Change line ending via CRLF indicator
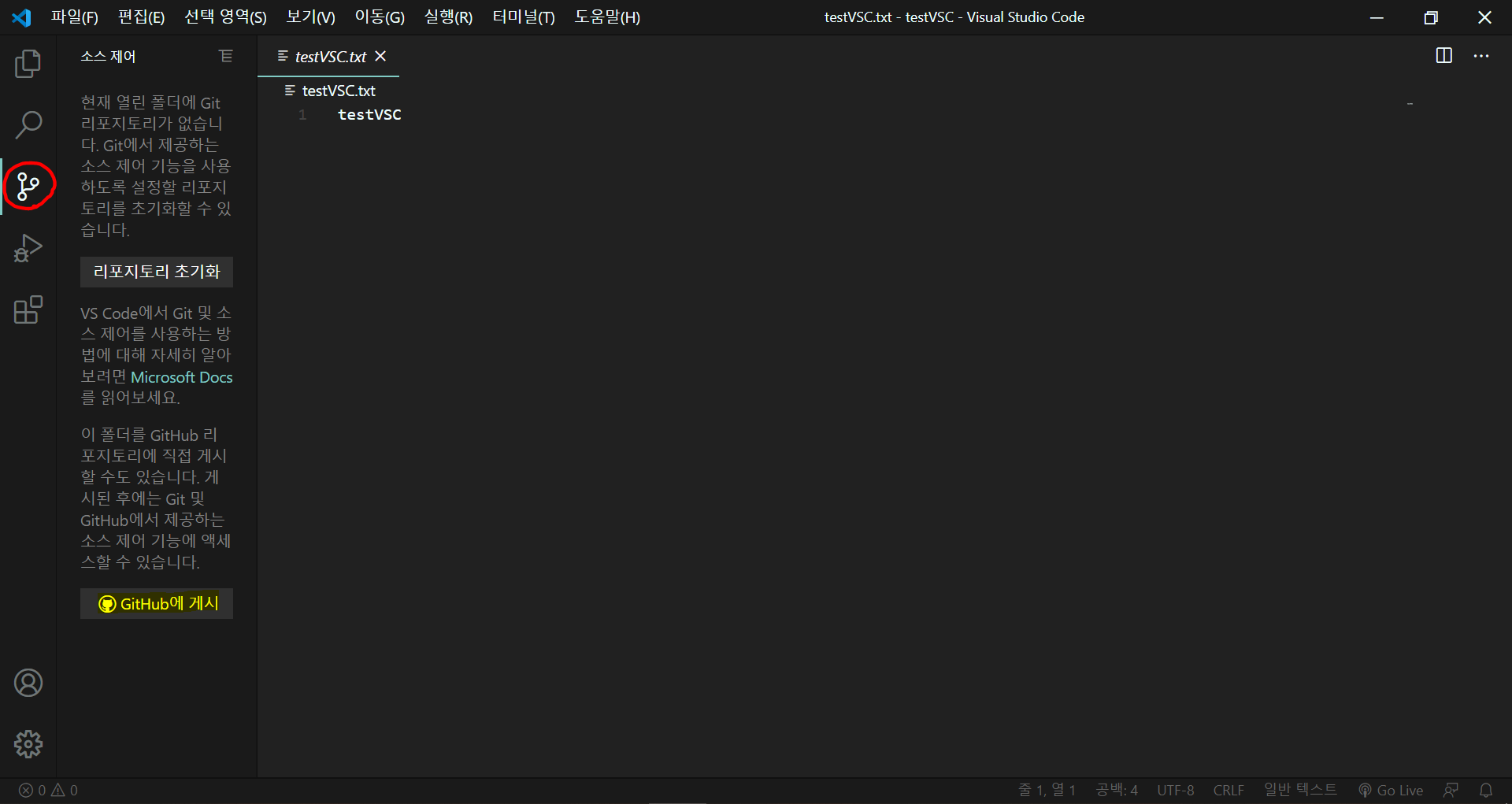The width and height of the screenshot is (1512, 804). pos(1228,790)
